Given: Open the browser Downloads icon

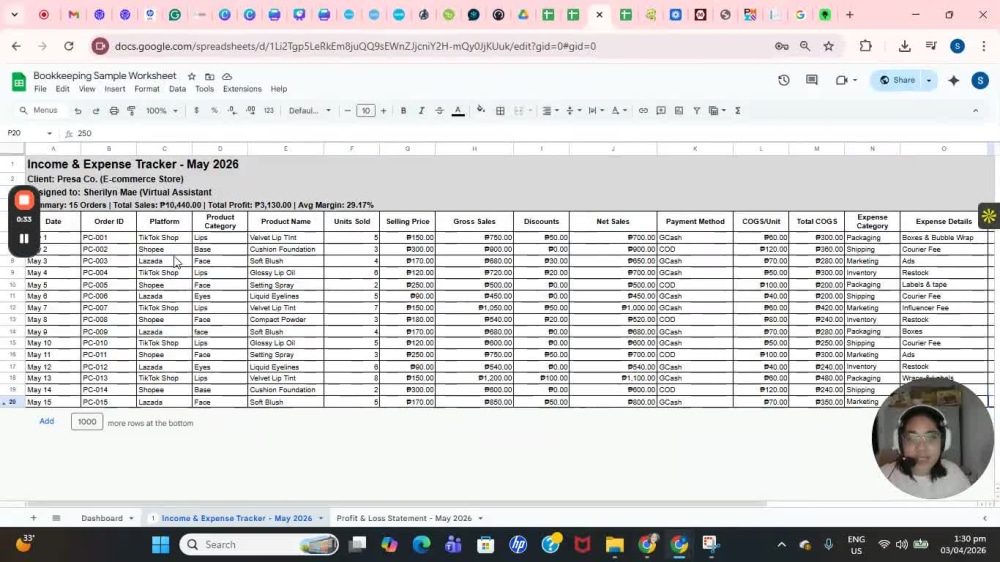Looking at the screenshot, I should (904, 46).
